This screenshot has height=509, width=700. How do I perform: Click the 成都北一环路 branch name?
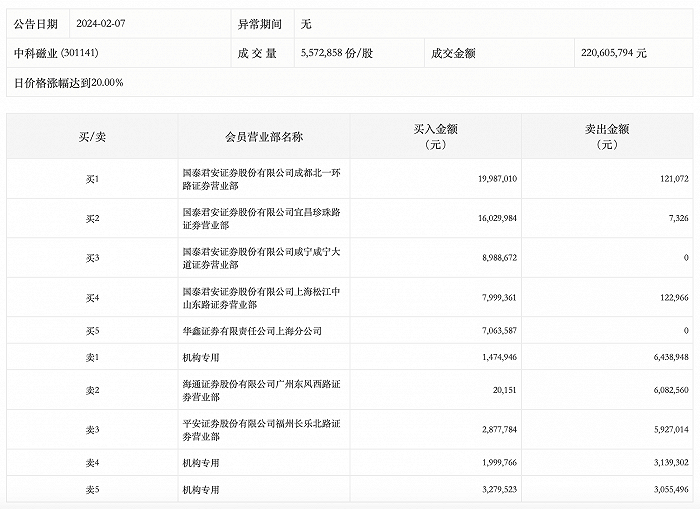click(x=262, y=179)
